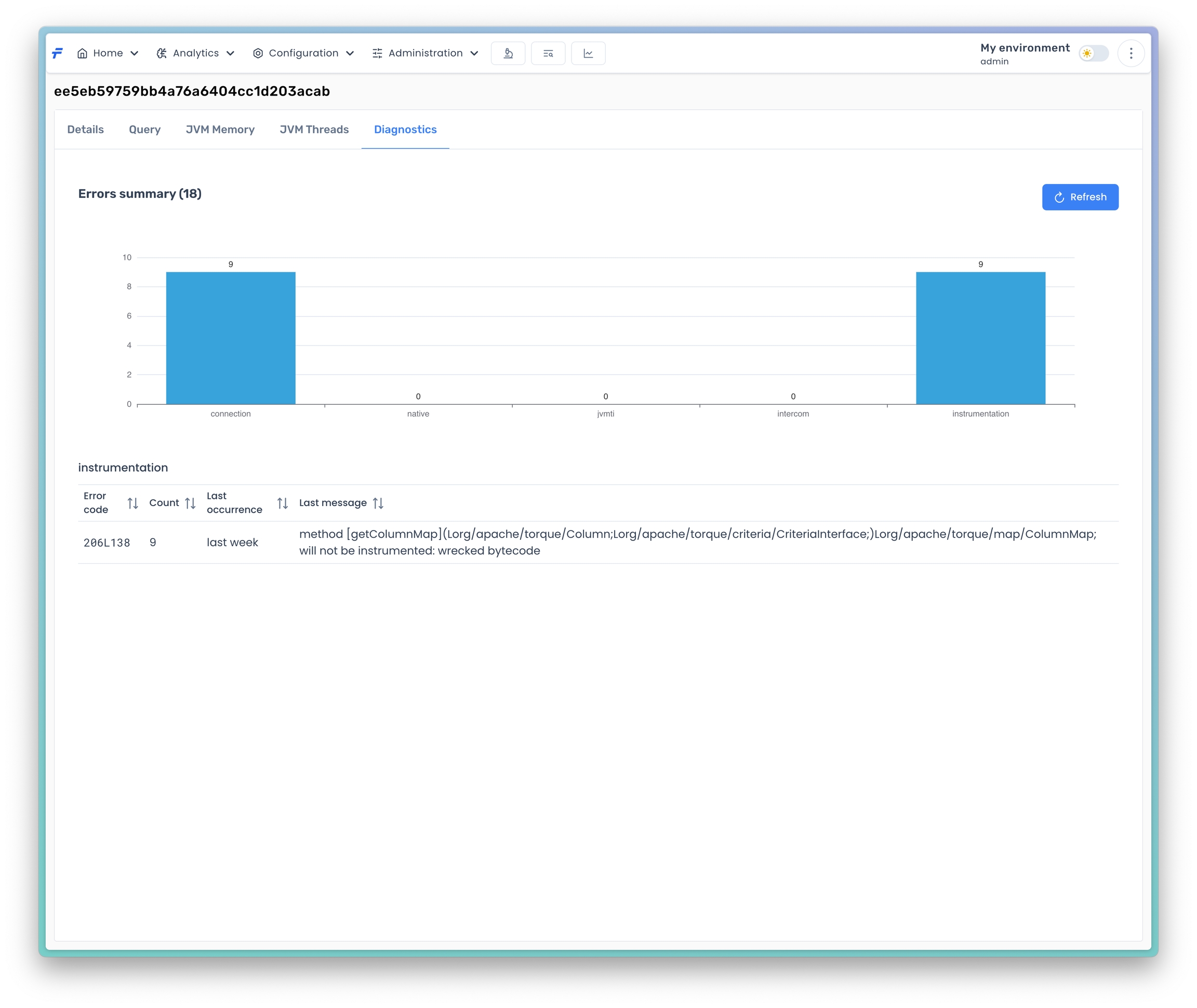Image resolution: width=1197 pixels, height=1008 pixels.
Task: Click the search list toolbar icon
Action: tap(548, 53)
